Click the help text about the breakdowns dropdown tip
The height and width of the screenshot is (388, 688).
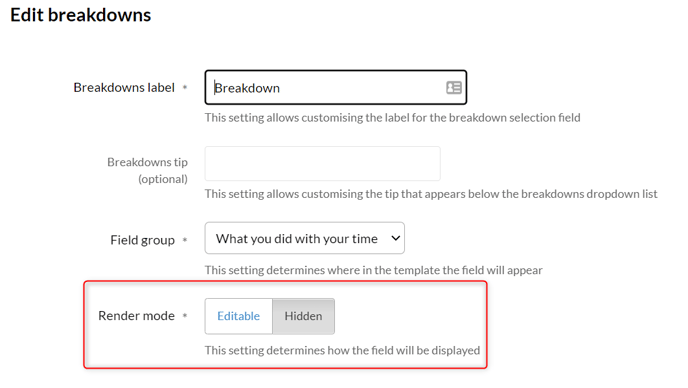[x=431, y=194]
